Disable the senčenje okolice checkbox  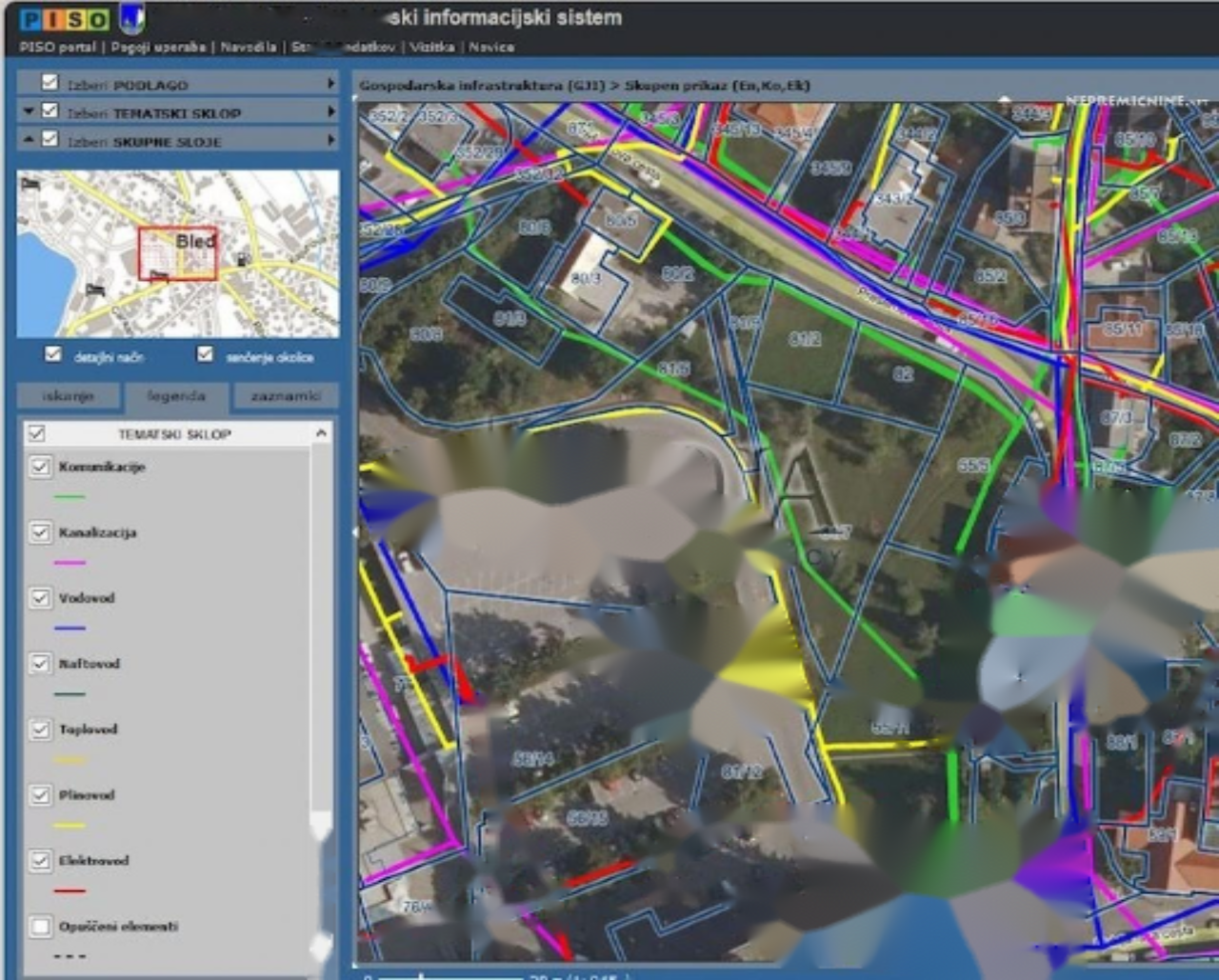pos(205,354)
